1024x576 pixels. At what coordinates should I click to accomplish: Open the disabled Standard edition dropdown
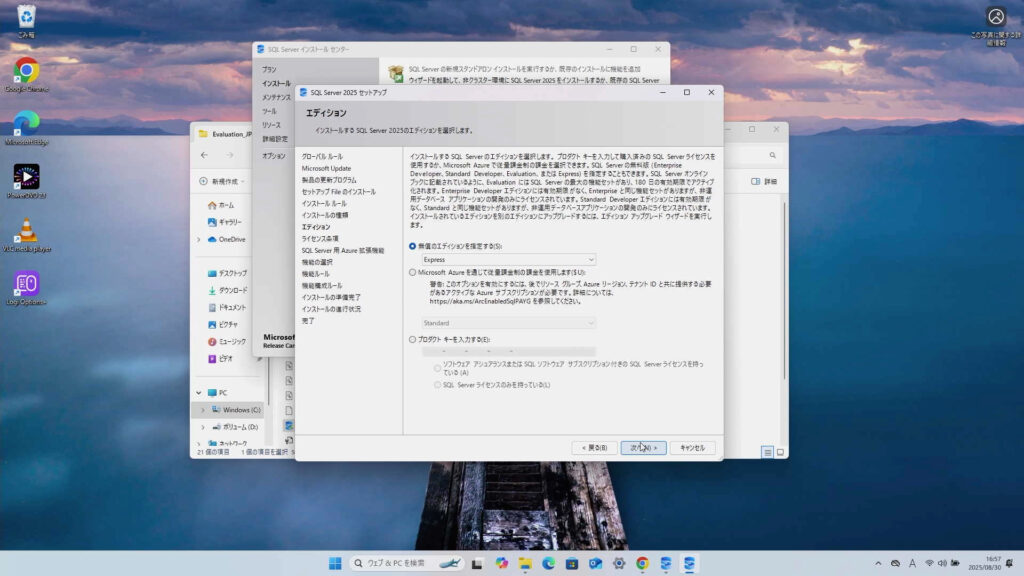pyautogui.click(x=508, y=323)
